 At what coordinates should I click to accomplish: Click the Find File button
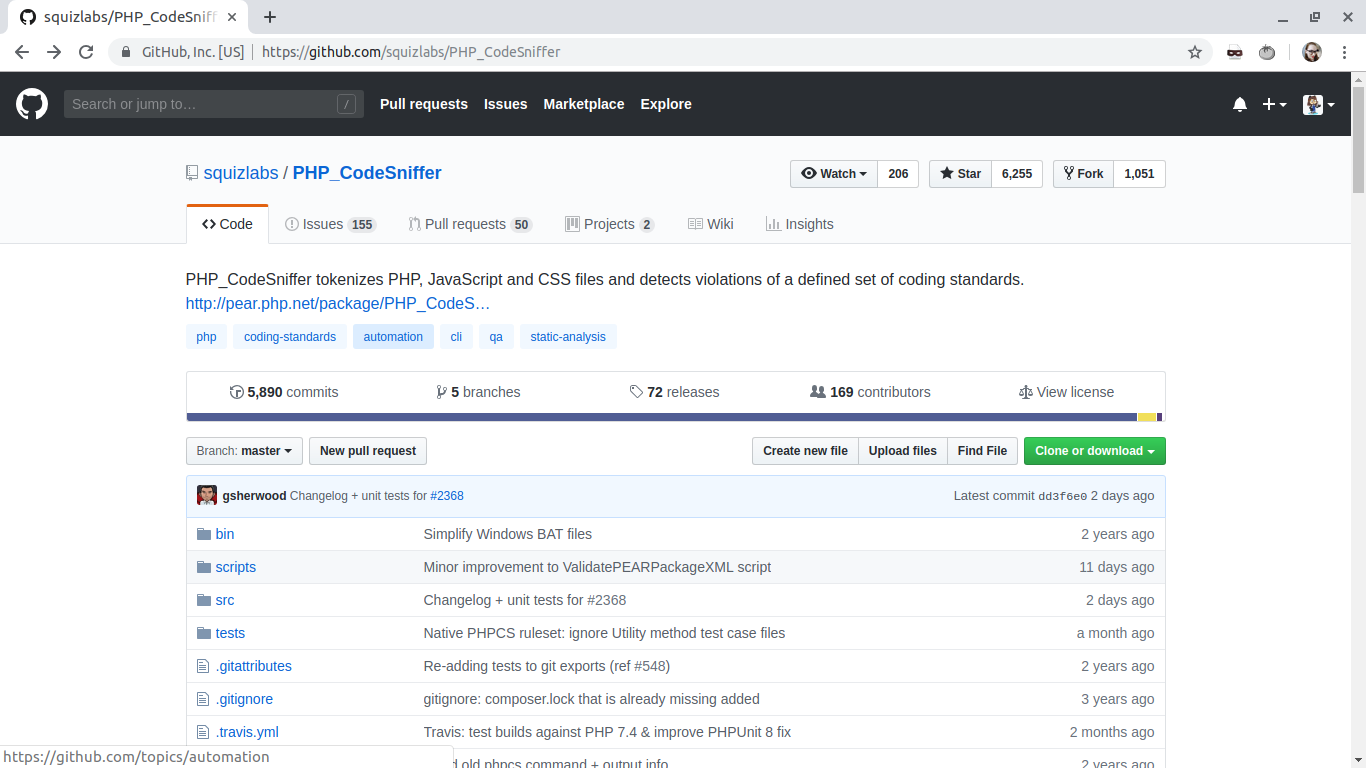(982, 451)
